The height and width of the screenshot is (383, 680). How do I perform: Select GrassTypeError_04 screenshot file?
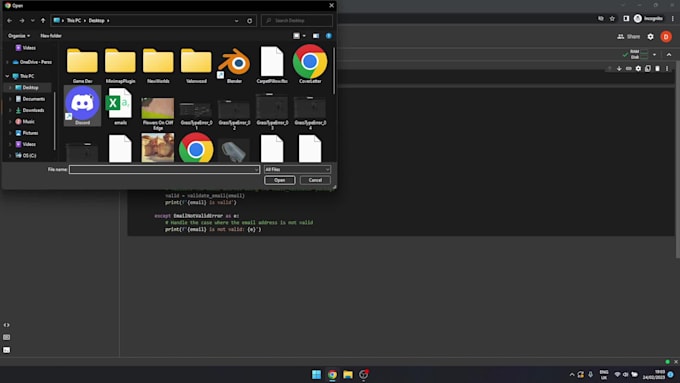coord(310,114)
